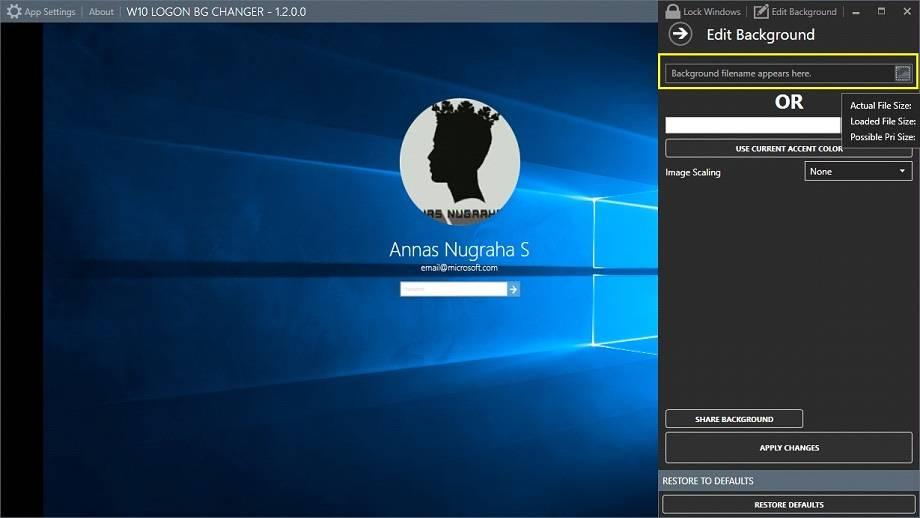Click the arrow circle beside Edit Background
This screenshot has height=518, width=920.
(x=681, y=34)
